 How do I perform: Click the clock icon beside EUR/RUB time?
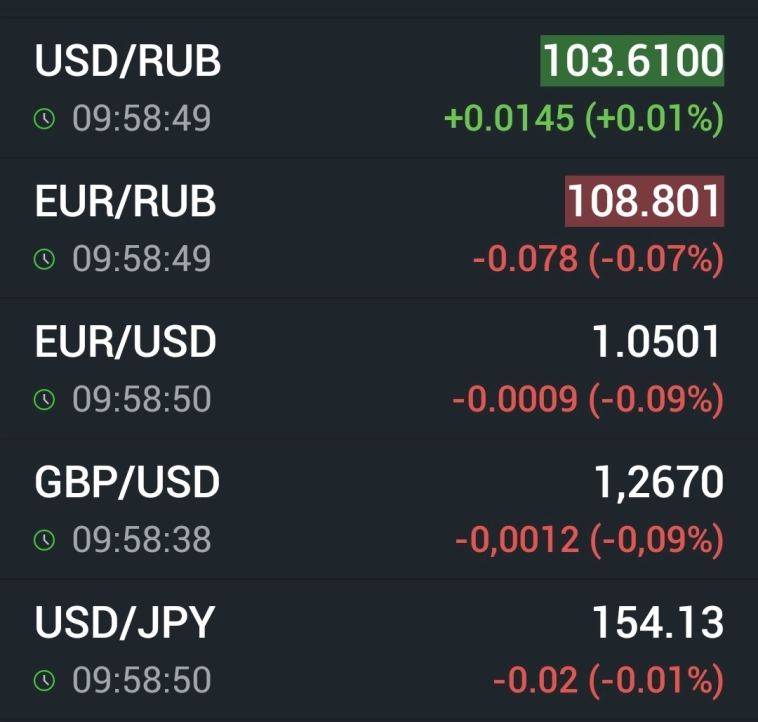(44, 259)
